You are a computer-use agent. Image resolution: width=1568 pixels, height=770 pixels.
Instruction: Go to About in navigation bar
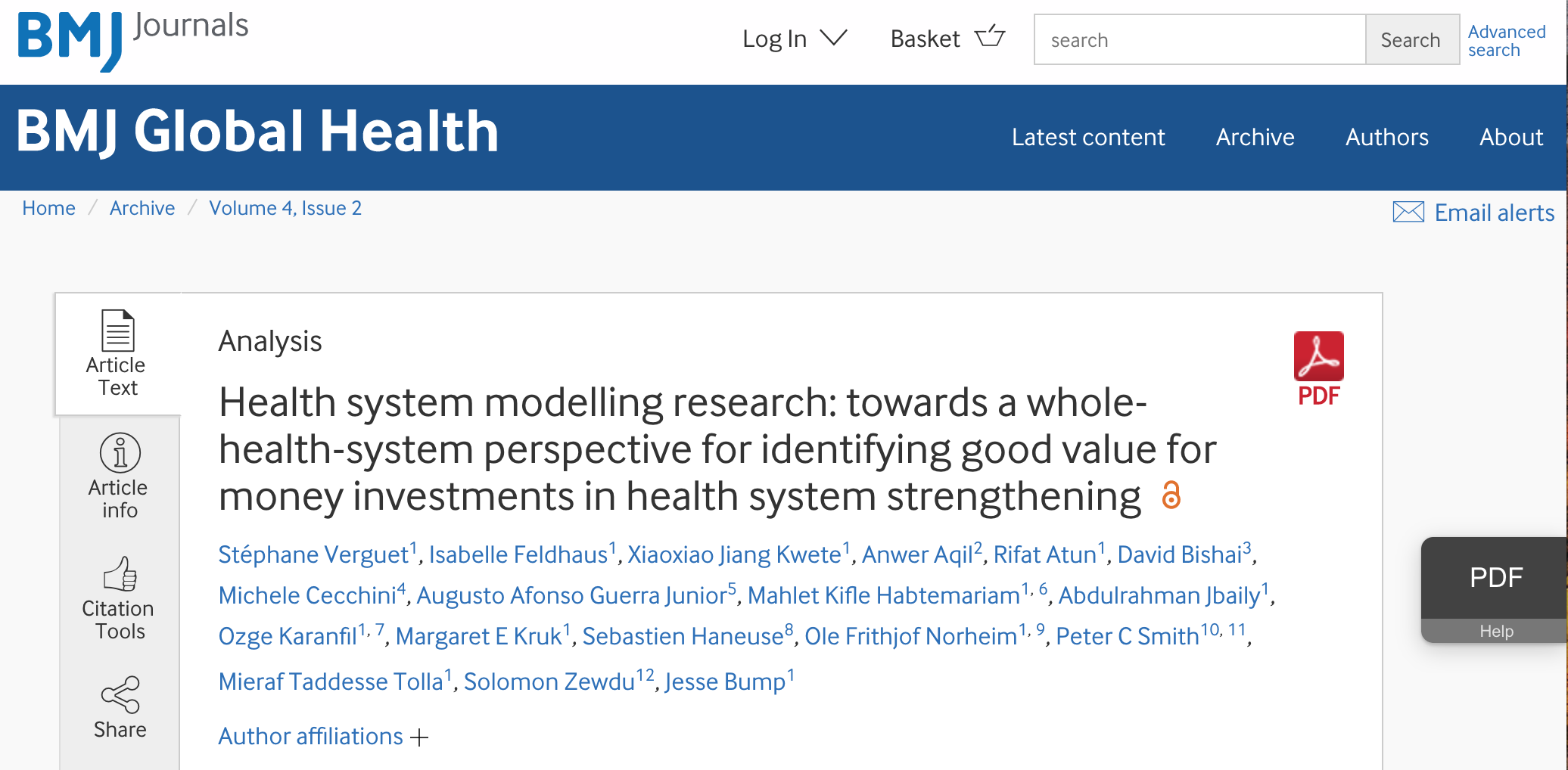pos(1510,138)
